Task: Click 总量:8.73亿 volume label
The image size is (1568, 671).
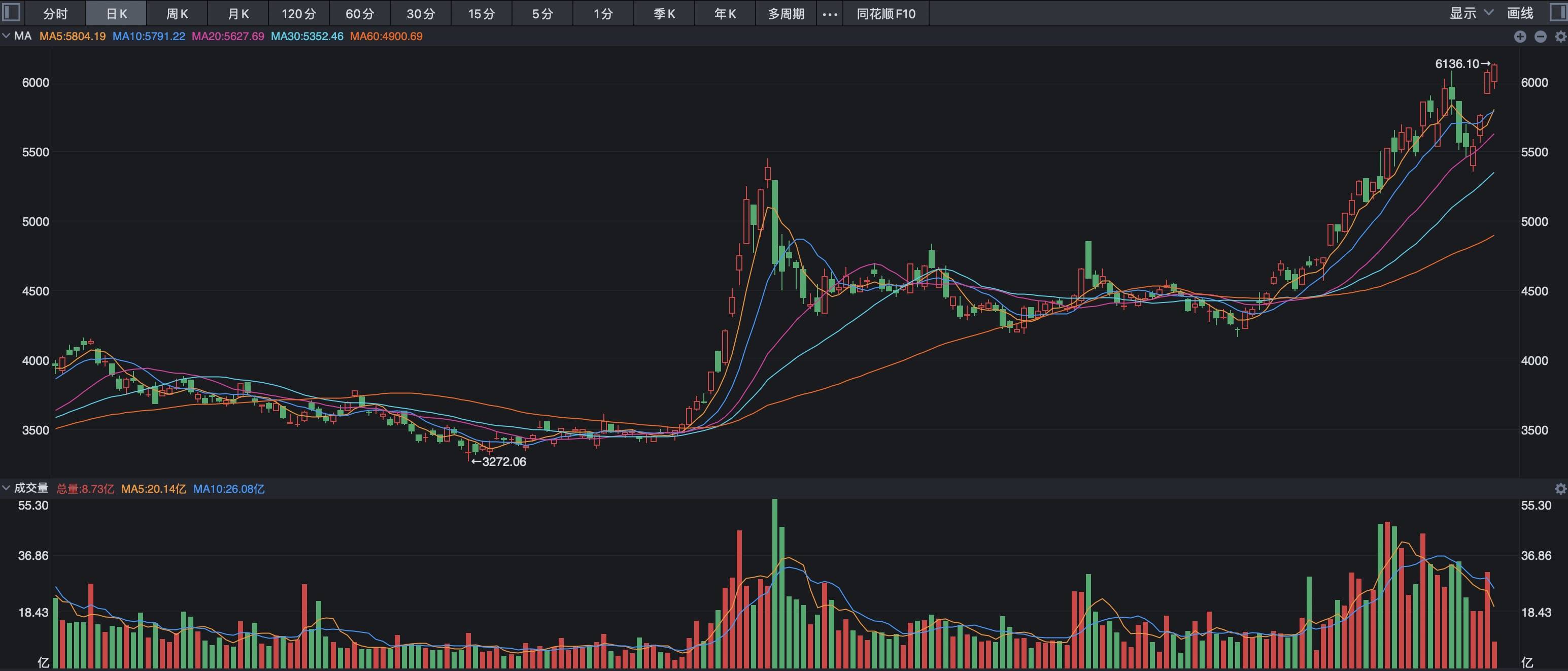Action: click(x=85, y=488)
